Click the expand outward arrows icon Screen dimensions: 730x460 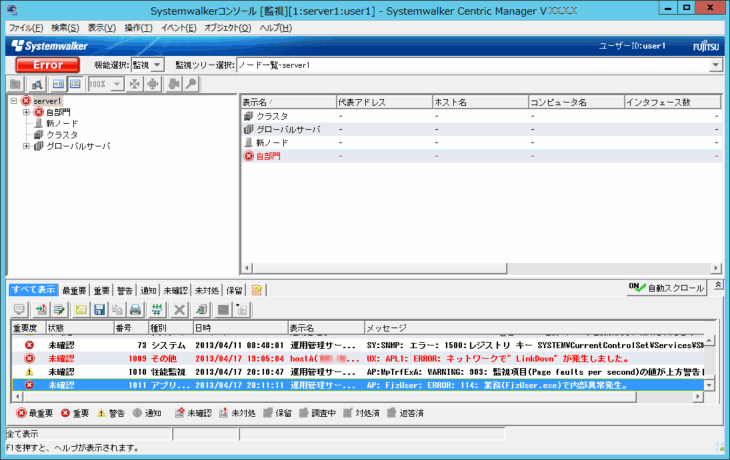(x=152, y=84)
